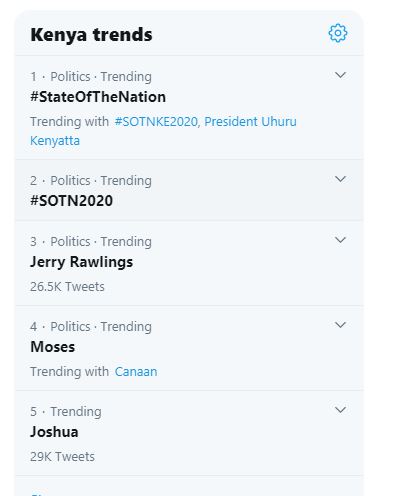417x496 pixels.
Task: Expand options chevron for #StateOfTheNation trend
Action: (x=340, y=75)
